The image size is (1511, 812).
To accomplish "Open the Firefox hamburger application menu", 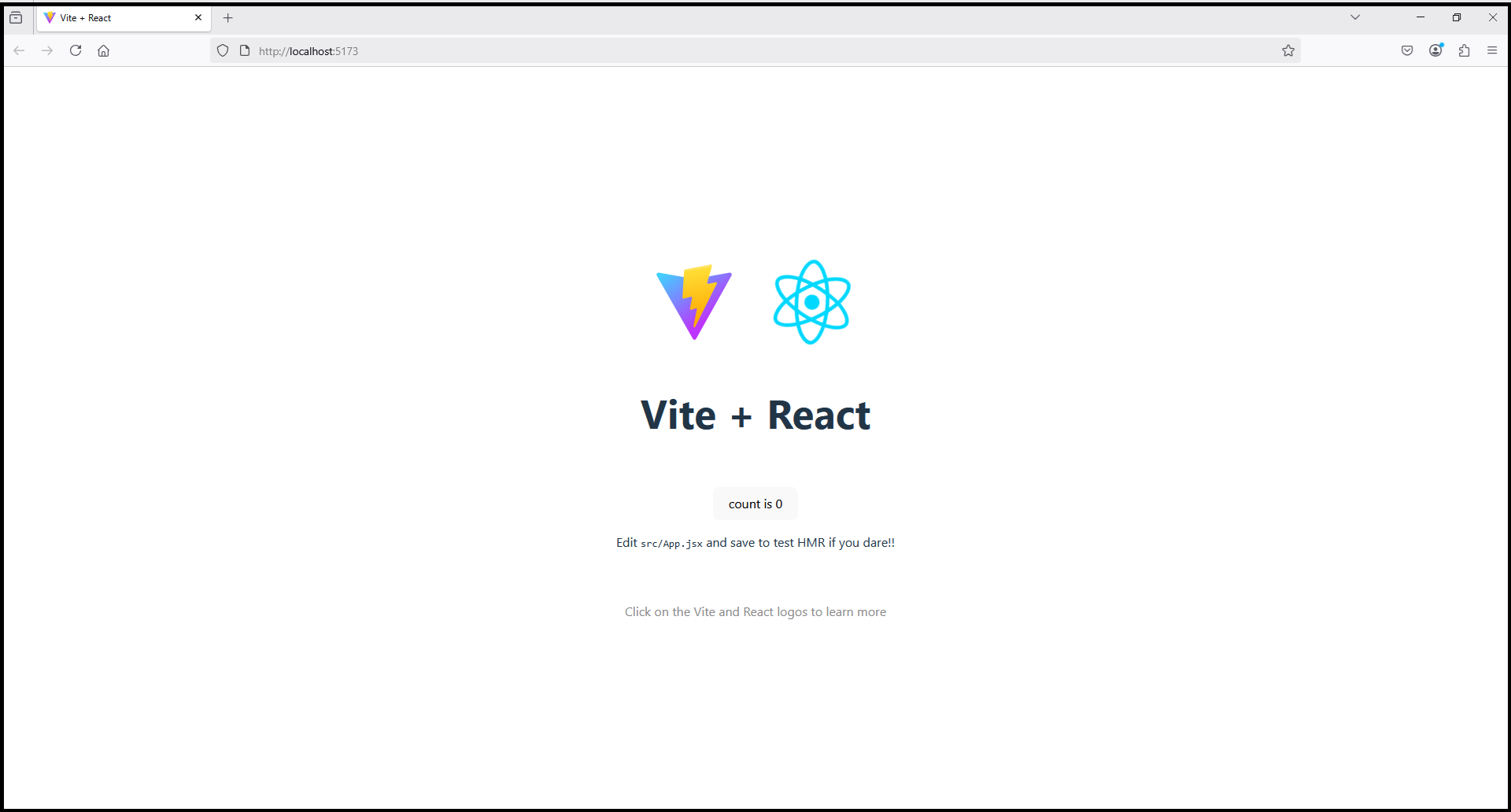I will click(1492, 50).
